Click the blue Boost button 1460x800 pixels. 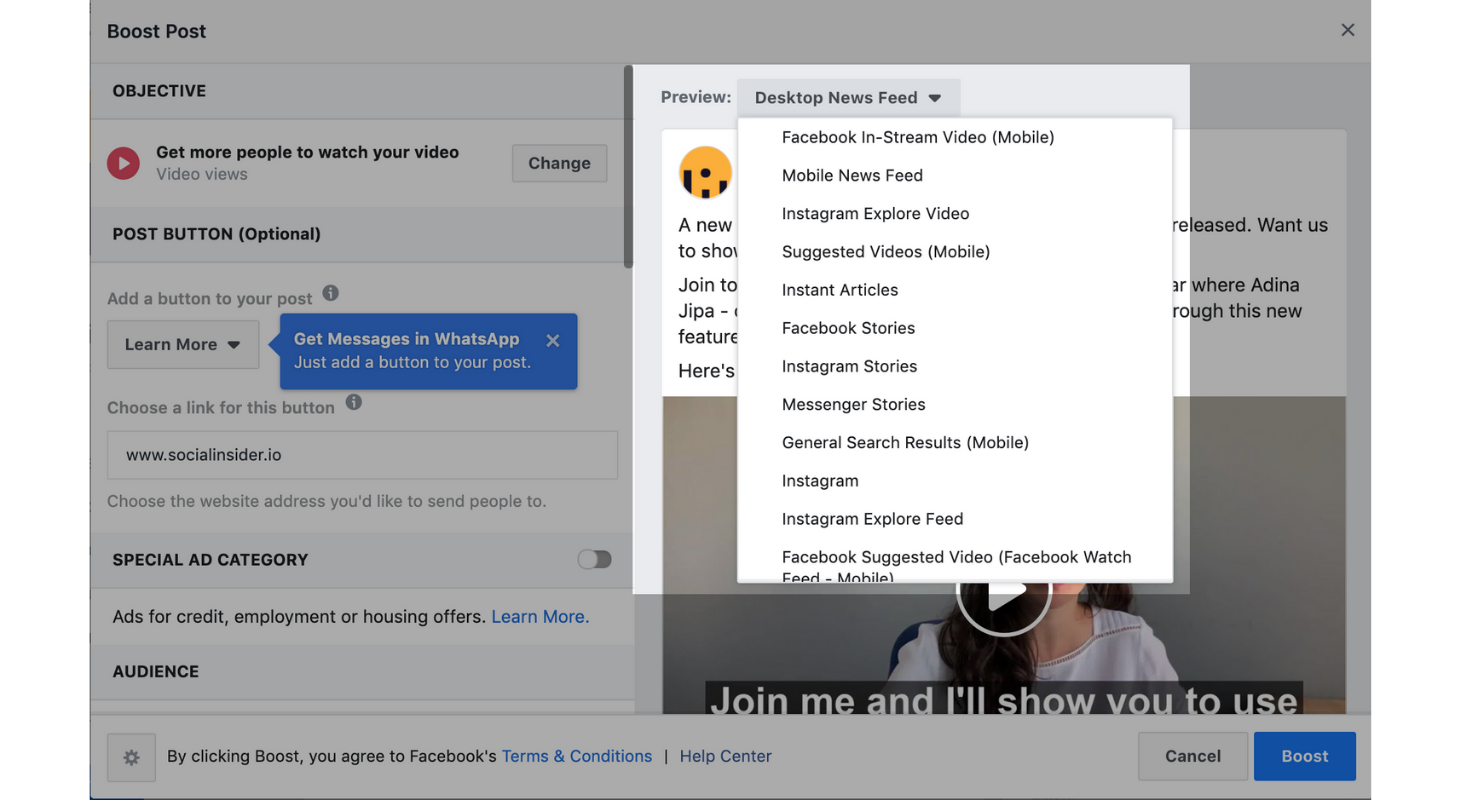coord(1305,756)
